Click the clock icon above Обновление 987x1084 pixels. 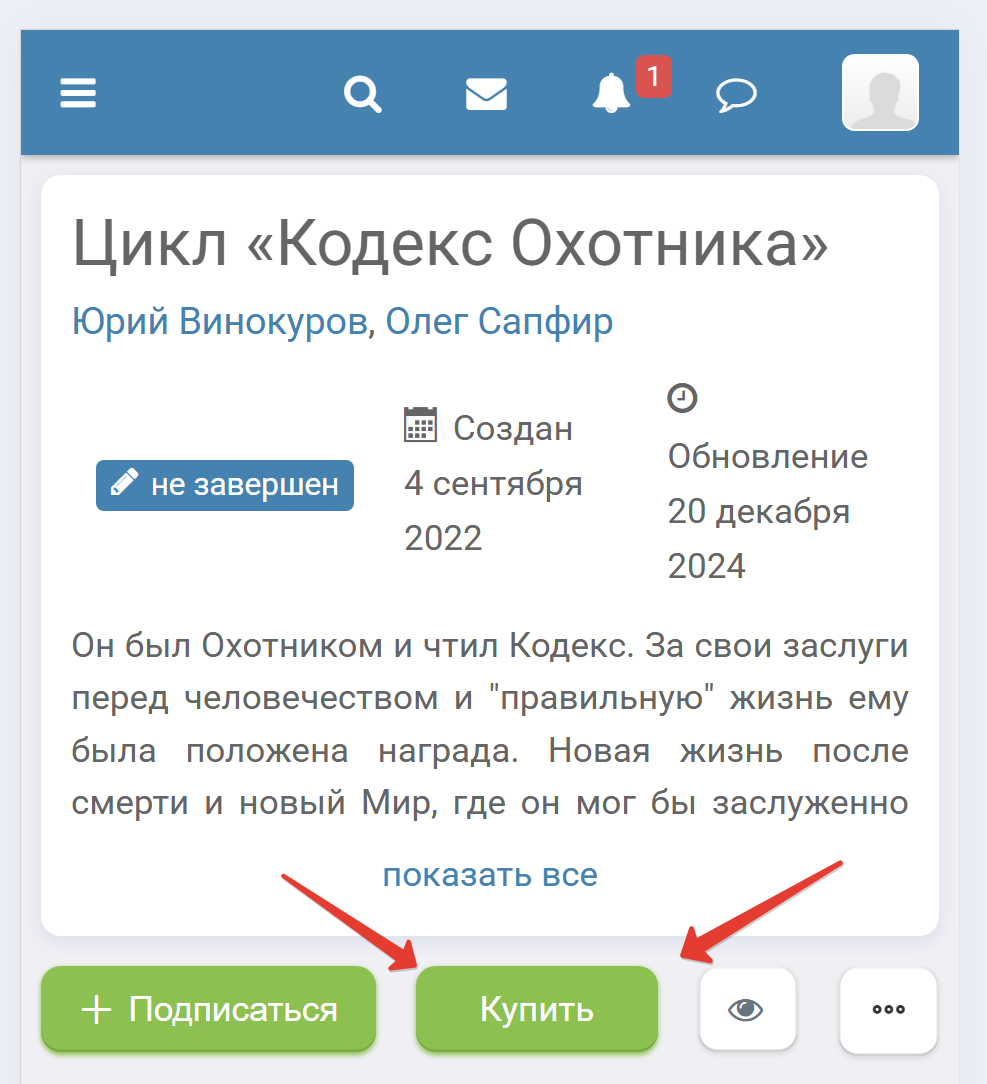coord(681,398)
